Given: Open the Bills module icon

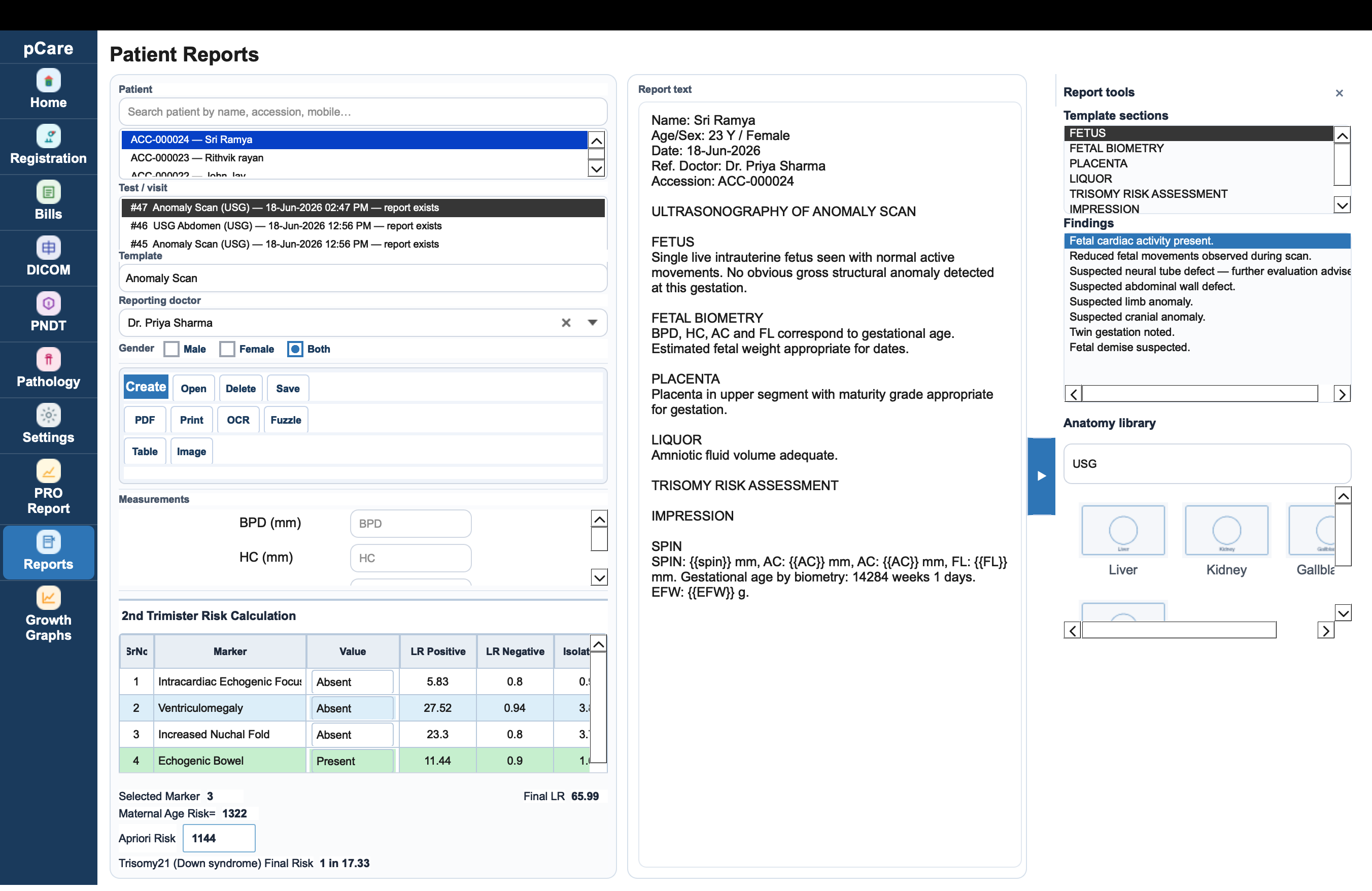Looking at the screenshot, I should (x=48, y=192).
